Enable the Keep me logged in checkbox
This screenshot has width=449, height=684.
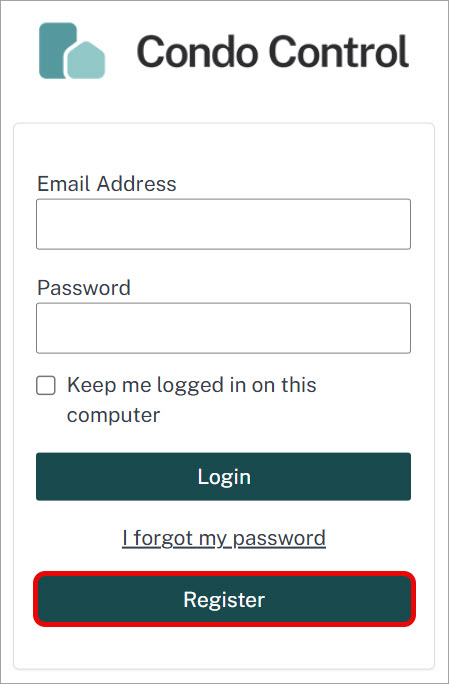tap(46, 386)
